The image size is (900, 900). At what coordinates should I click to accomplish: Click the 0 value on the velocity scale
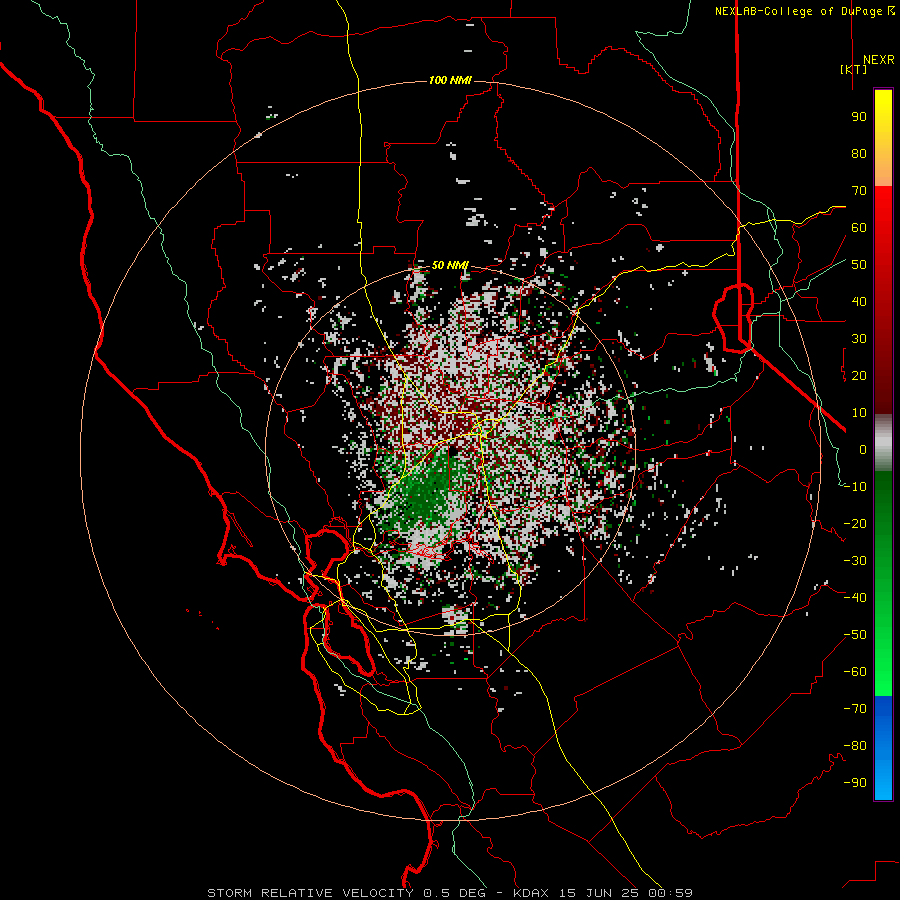(x=863, y=450)
